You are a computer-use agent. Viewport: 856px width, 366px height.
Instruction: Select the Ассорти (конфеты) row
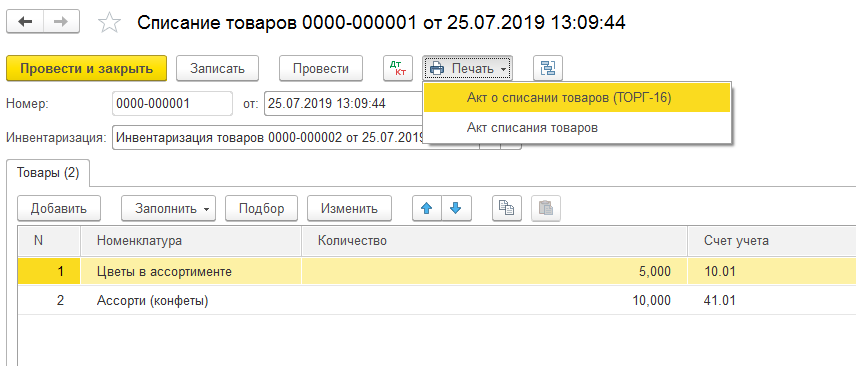[x=437, y=300]
